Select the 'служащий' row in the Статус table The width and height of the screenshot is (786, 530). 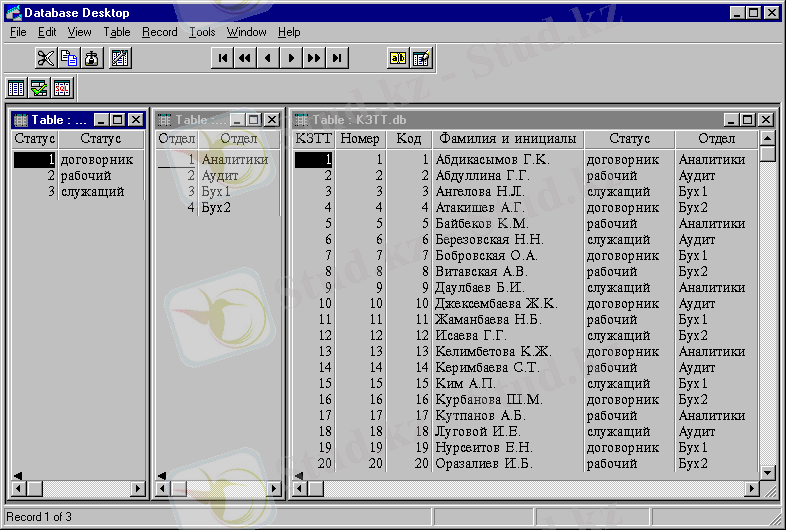click(x=92, y=191)
